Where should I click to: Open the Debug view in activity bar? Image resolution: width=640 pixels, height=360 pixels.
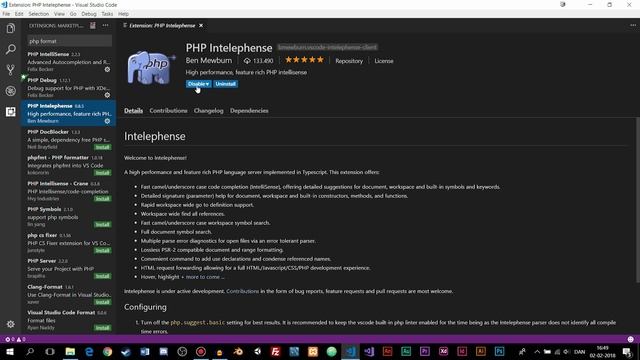click(x=11, y=91)
